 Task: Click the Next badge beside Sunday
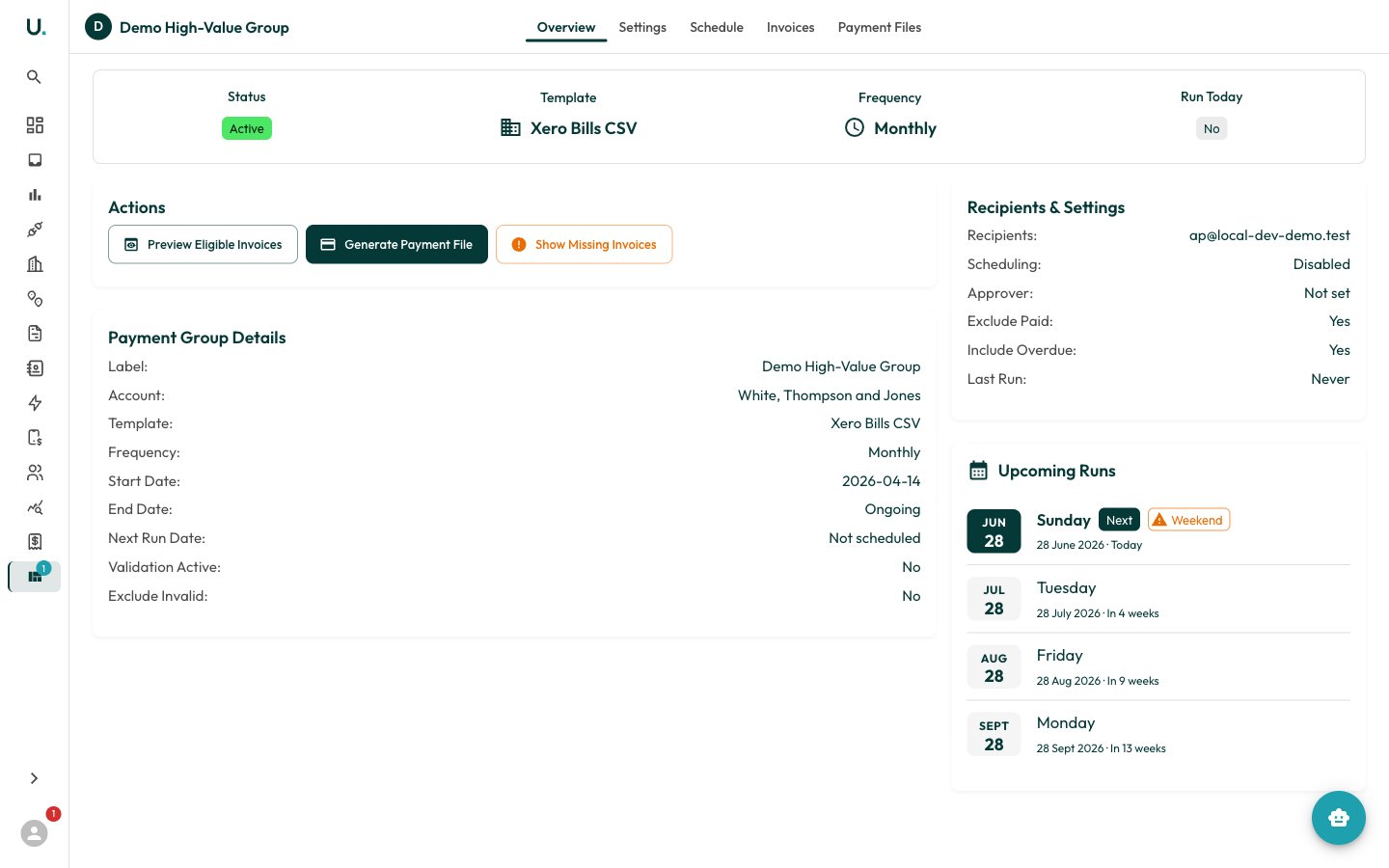coord(1119,520)
